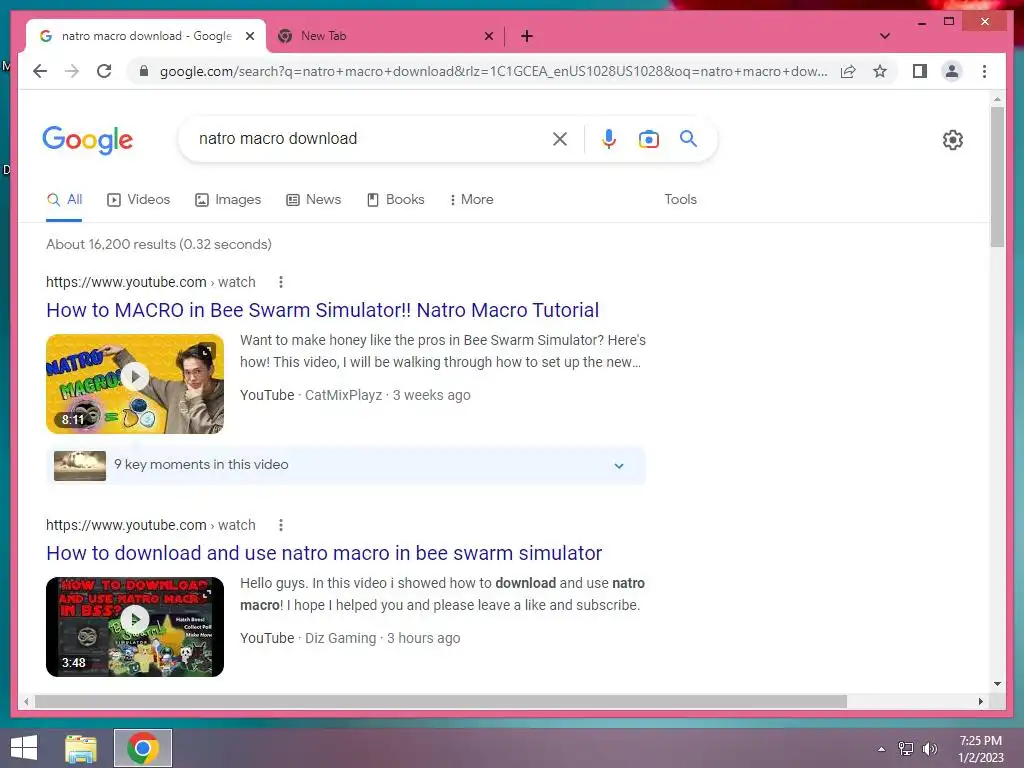Clear the search box with the X
The width and height of the screenshot is (1024, 768).
tap(560, 138)
